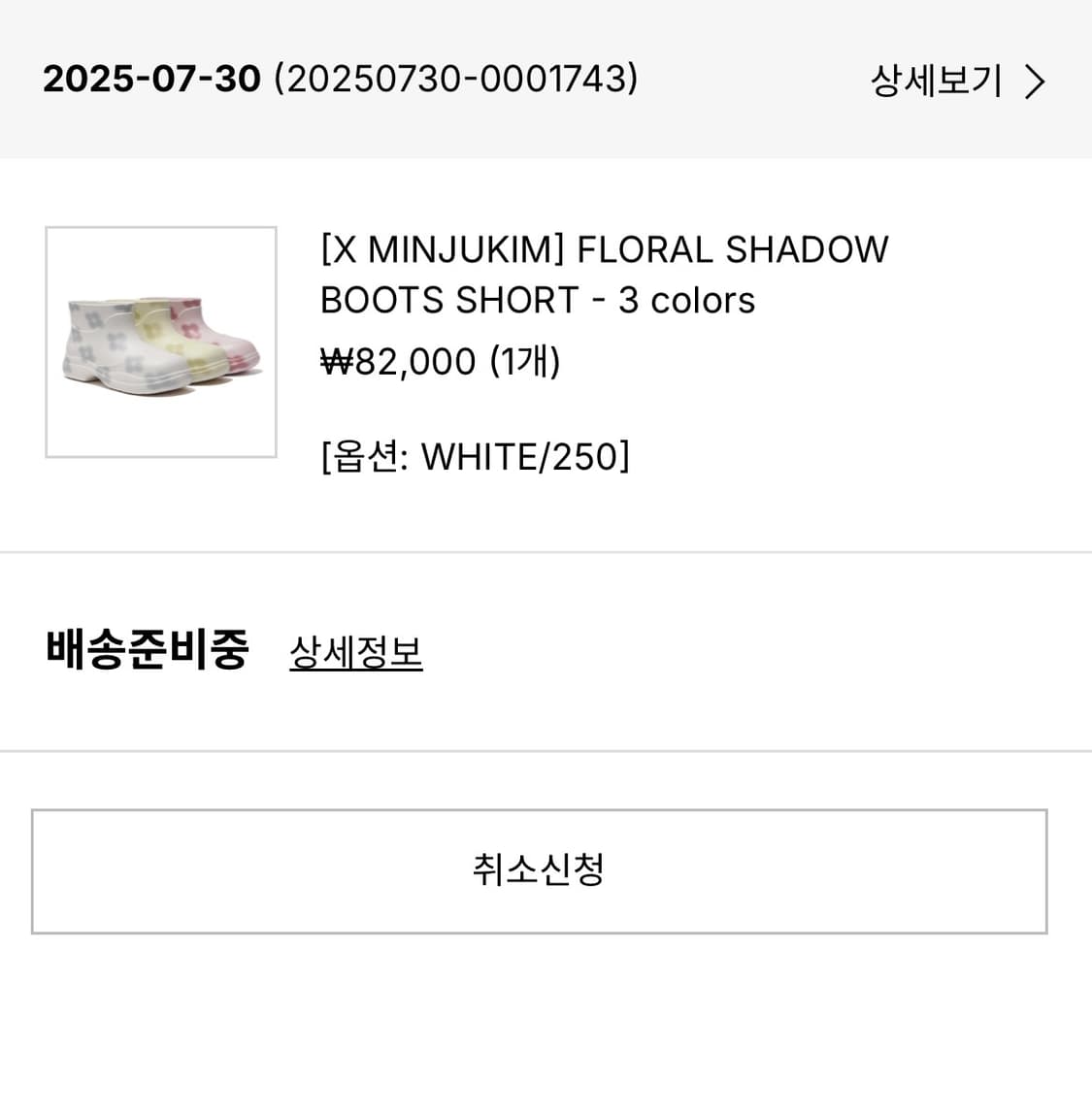Click the BOOTS SHORT - 3 colors line
This screenshot has width=1092, height=1113.
(538, 300)
